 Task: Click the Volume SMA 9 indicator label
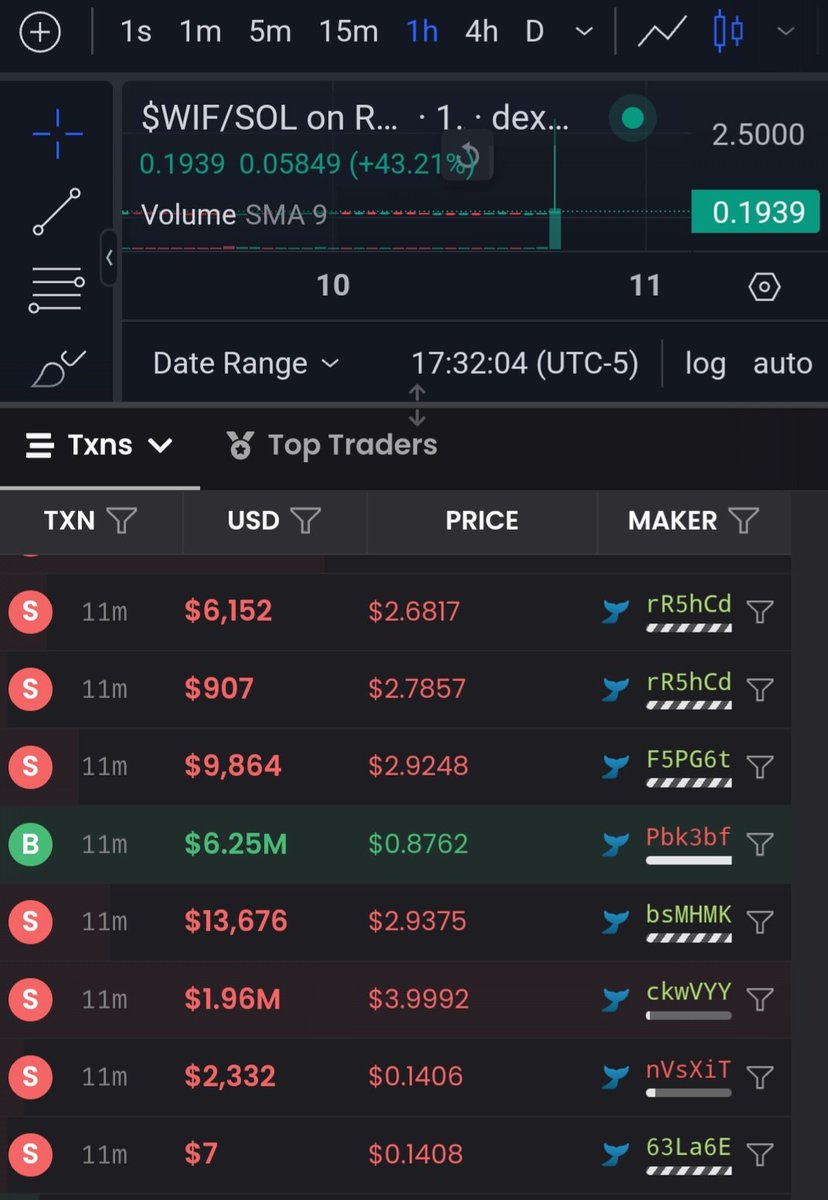coord(234,214)
